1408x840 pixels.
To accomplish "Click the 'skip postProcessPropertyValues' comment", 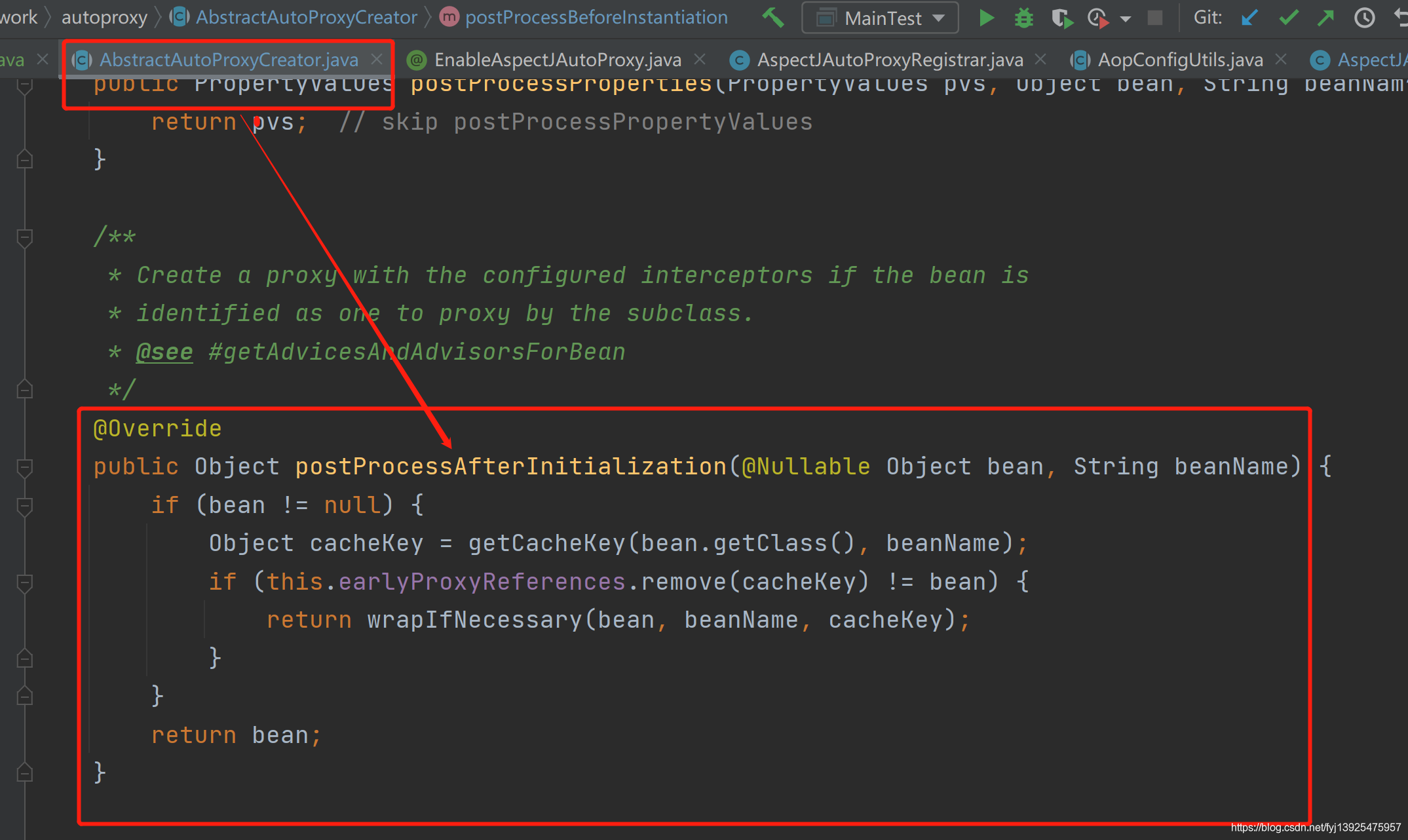I will tap(576, 122).
